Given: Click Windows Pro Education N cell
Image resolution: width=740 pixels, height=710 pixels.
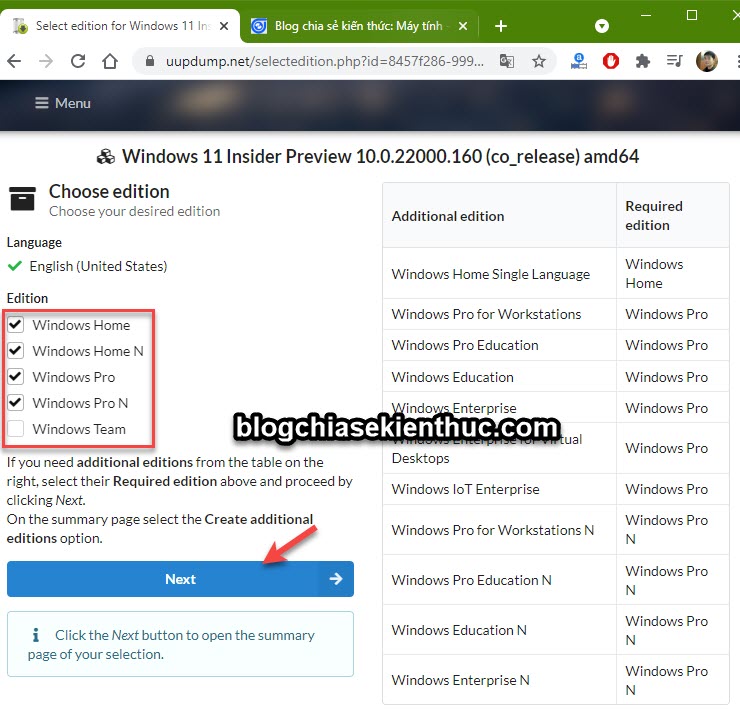Looking at the screenshot, I should [x=499, y=580].
